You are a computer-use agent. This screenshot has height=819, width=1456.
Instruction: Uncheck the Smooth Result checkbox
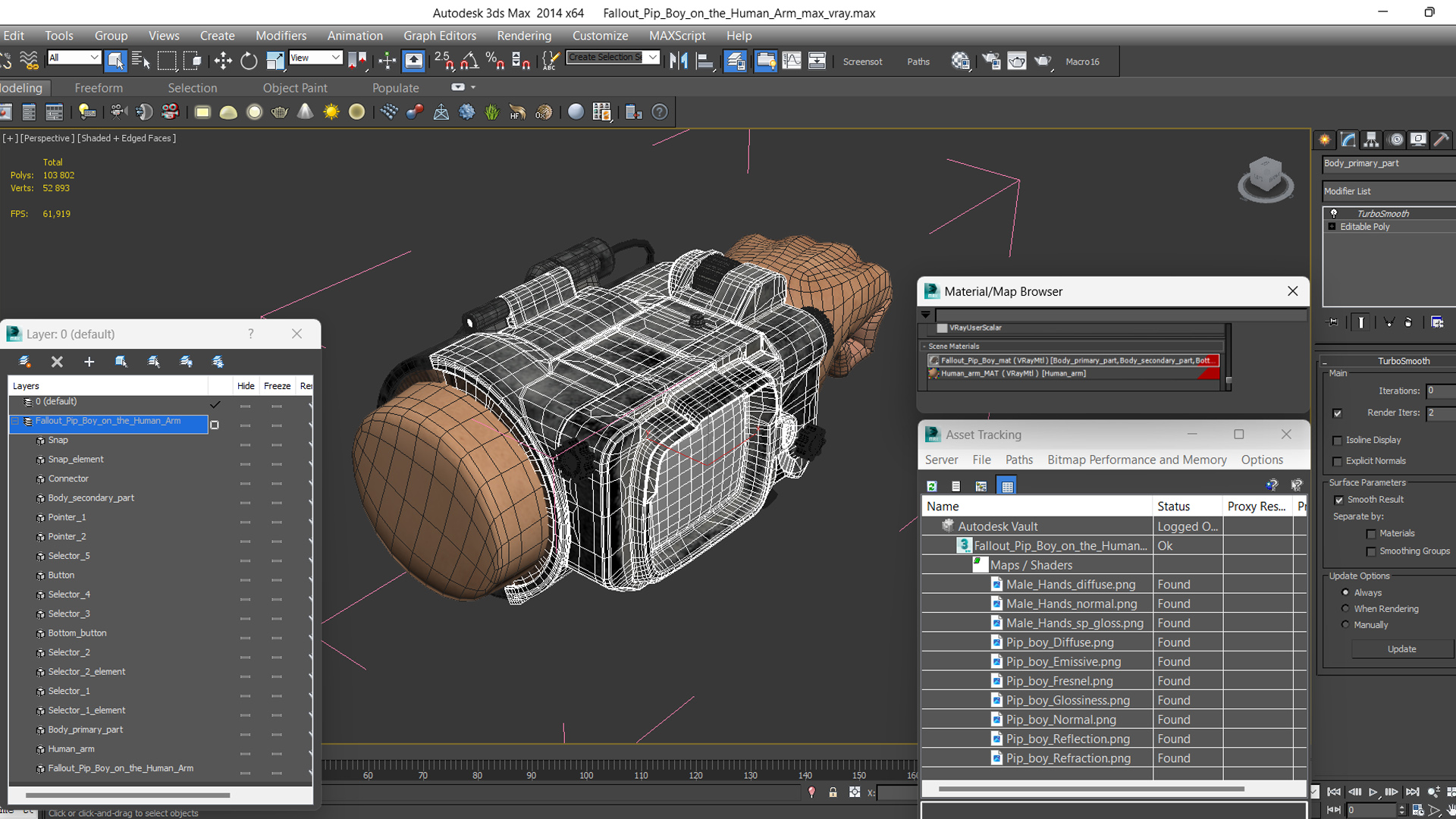1339,500
